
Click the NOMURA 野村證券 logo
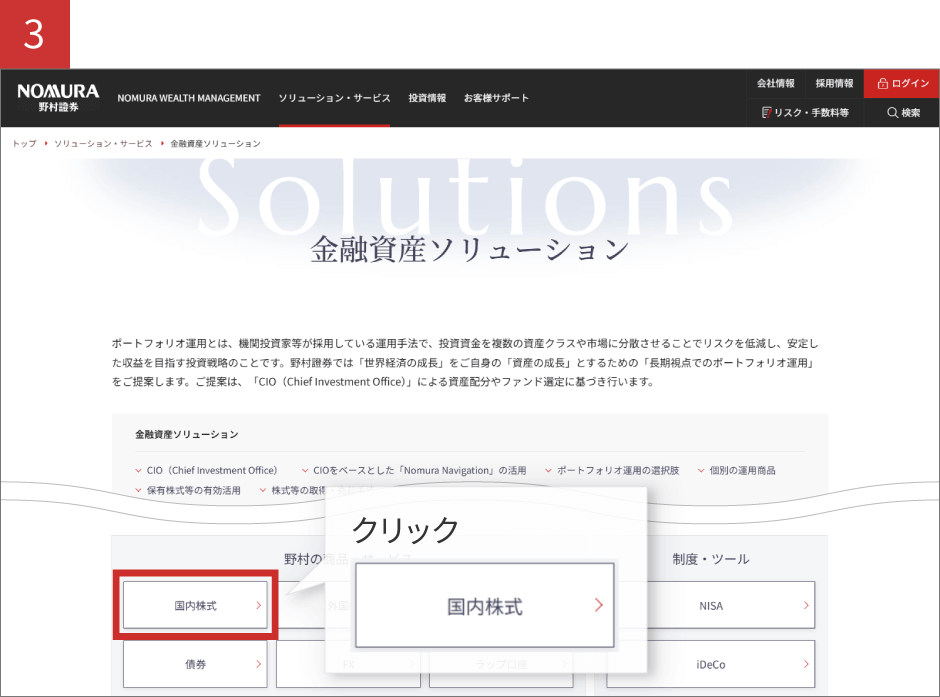point(58,98)
